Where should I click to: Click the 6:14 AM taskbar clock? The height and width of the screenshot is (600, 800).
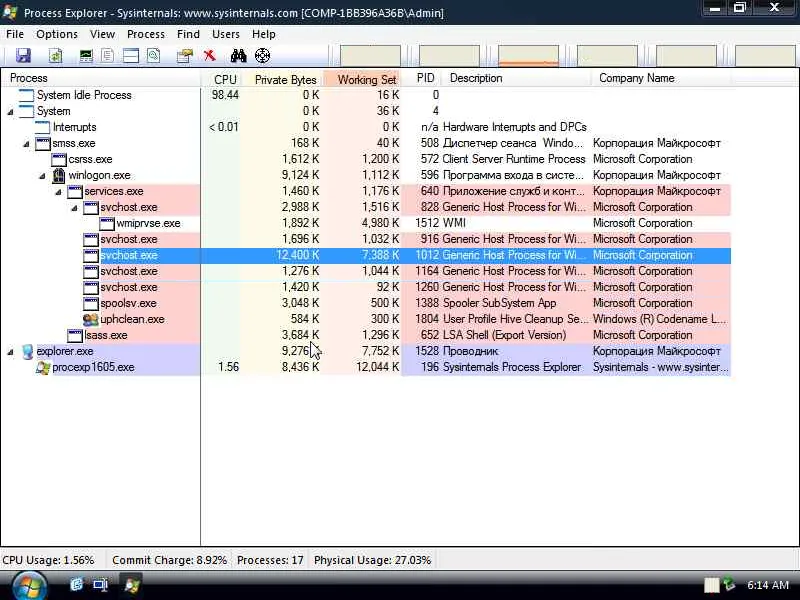point(768,585)
